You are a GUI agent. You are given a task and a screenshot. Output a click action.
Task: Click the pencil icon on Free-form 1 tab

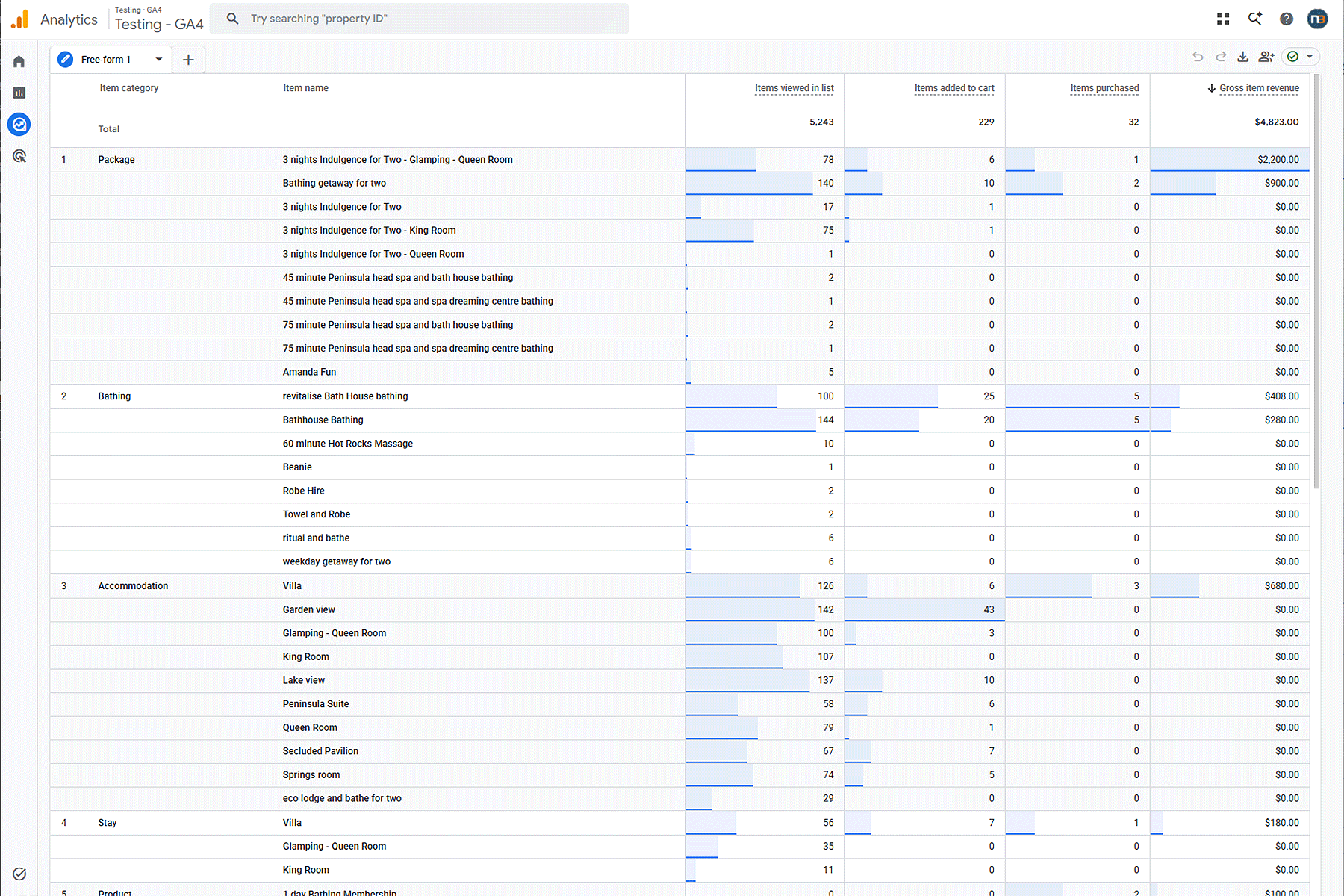tap(66, 60)
